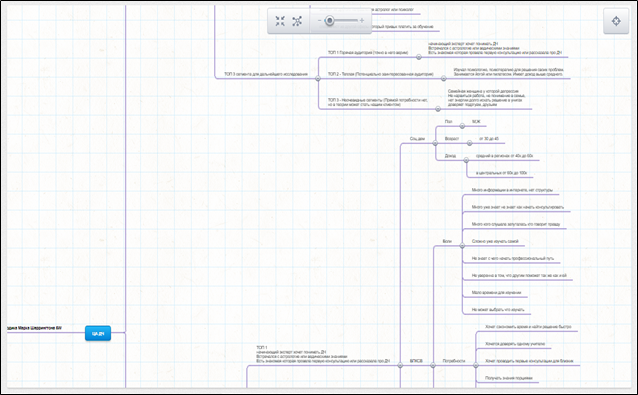The image size is (638, 395).
Task: Click the zoom-out minus icon
Action: coord(319,20)
